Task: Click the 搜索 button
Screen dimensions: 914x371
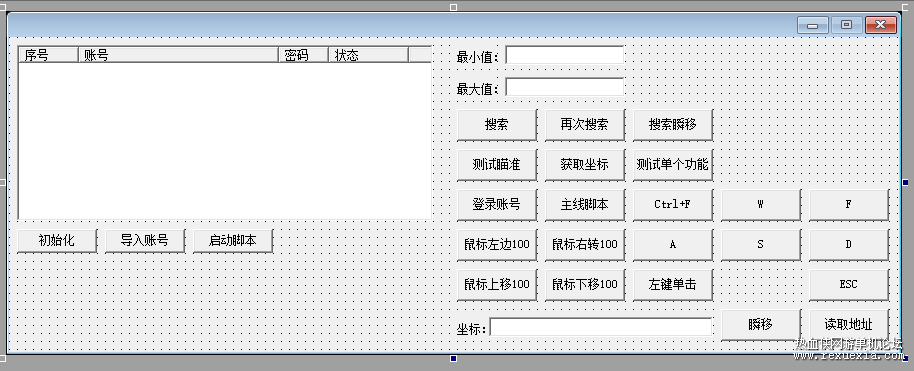Action: click(497, 125)
